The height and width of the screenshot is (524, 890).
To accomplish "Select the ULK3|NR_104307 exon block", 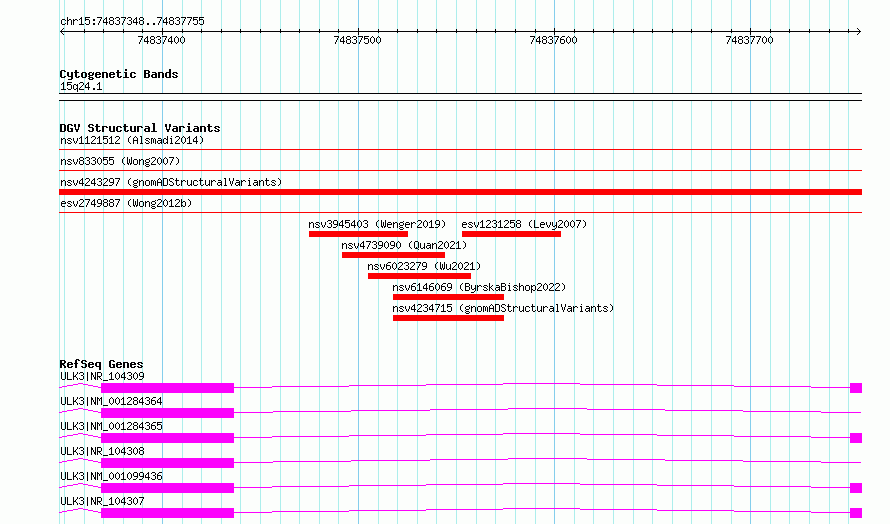I will (167, 513).
